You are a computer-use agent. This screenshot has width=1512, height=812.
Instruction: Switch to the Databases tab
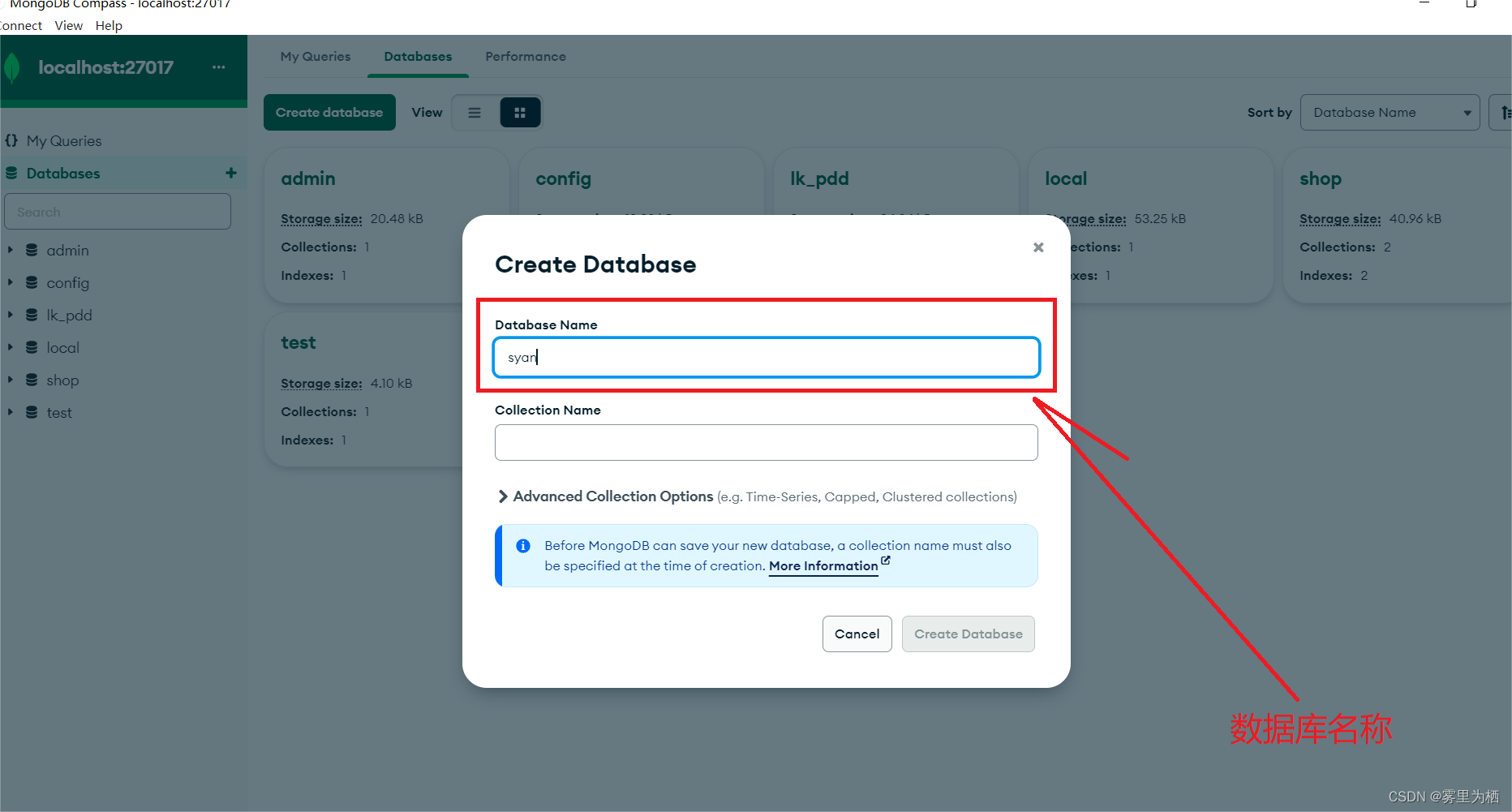coord(418,57)
